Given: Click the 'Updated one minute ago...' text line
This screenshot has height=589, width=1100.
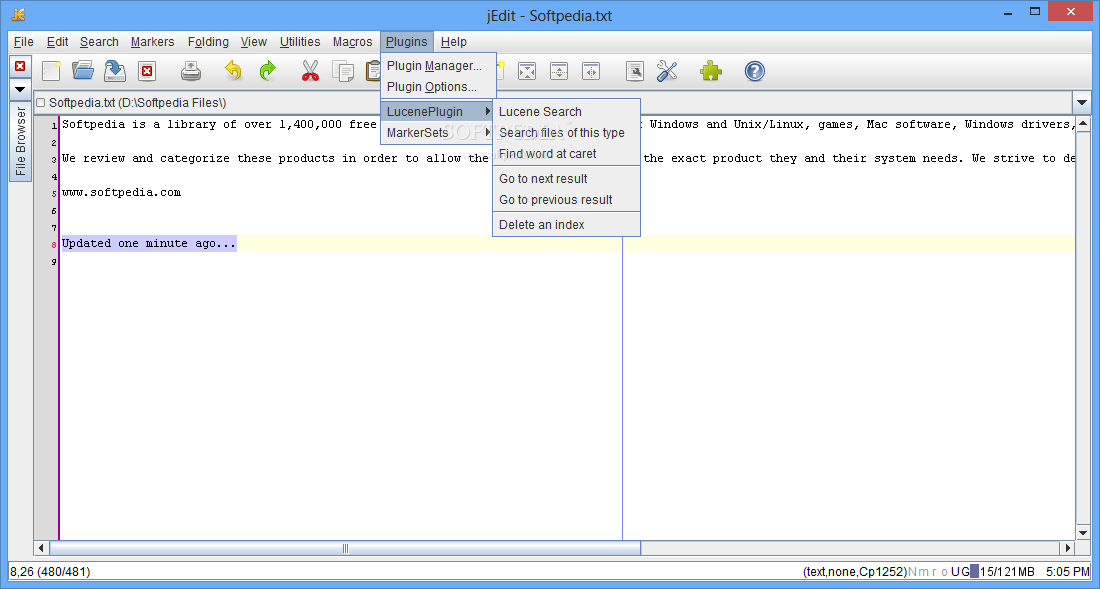Looking at the screenshot, I should [149, 243].
